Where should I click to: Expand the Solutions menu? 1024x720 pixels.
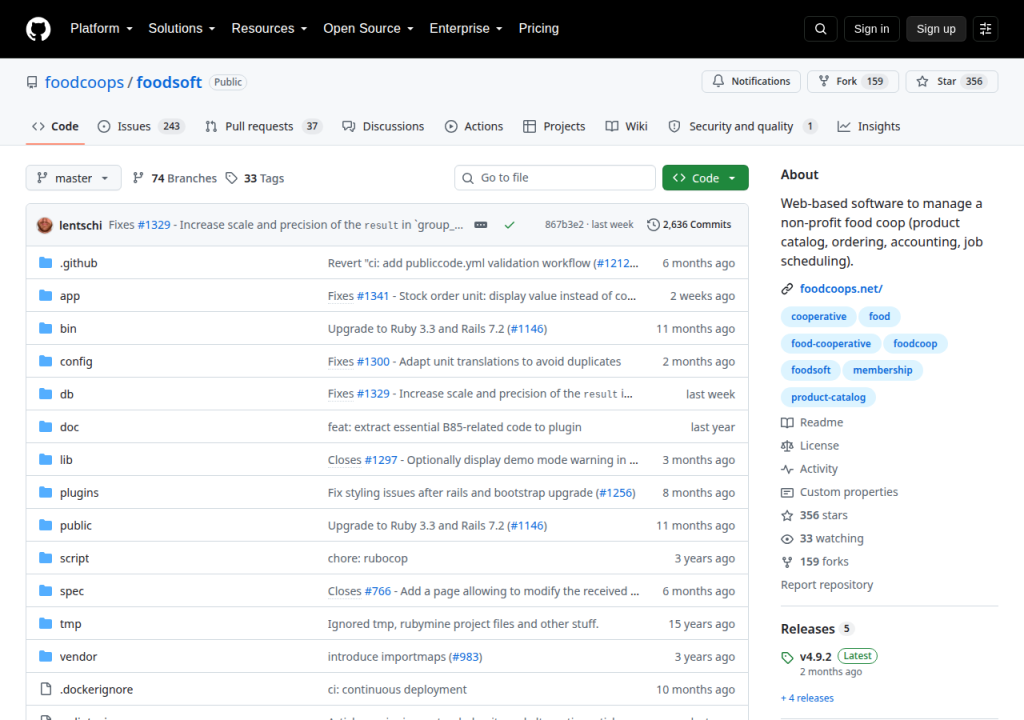pyautogui.click(x=182, y=29)
